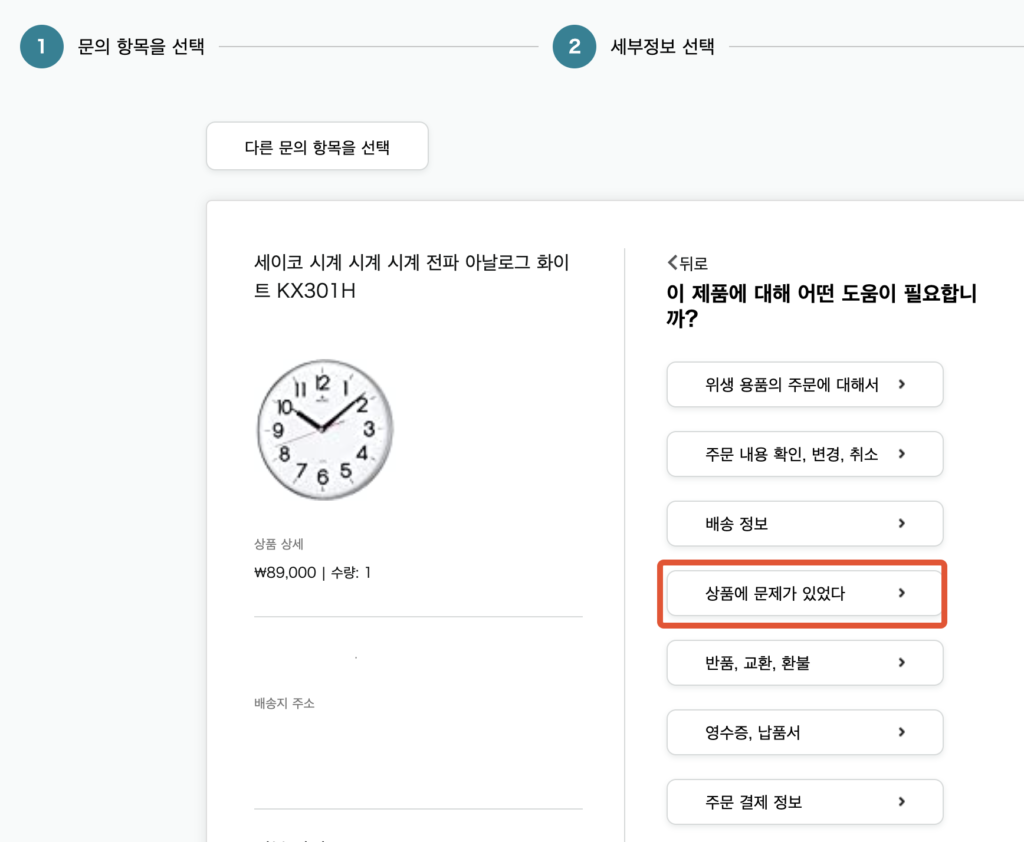Viewport: 1024px width, 842px height.
Task: Select the 상품에 문제가 있었다 option
Action: coord(775,593)
